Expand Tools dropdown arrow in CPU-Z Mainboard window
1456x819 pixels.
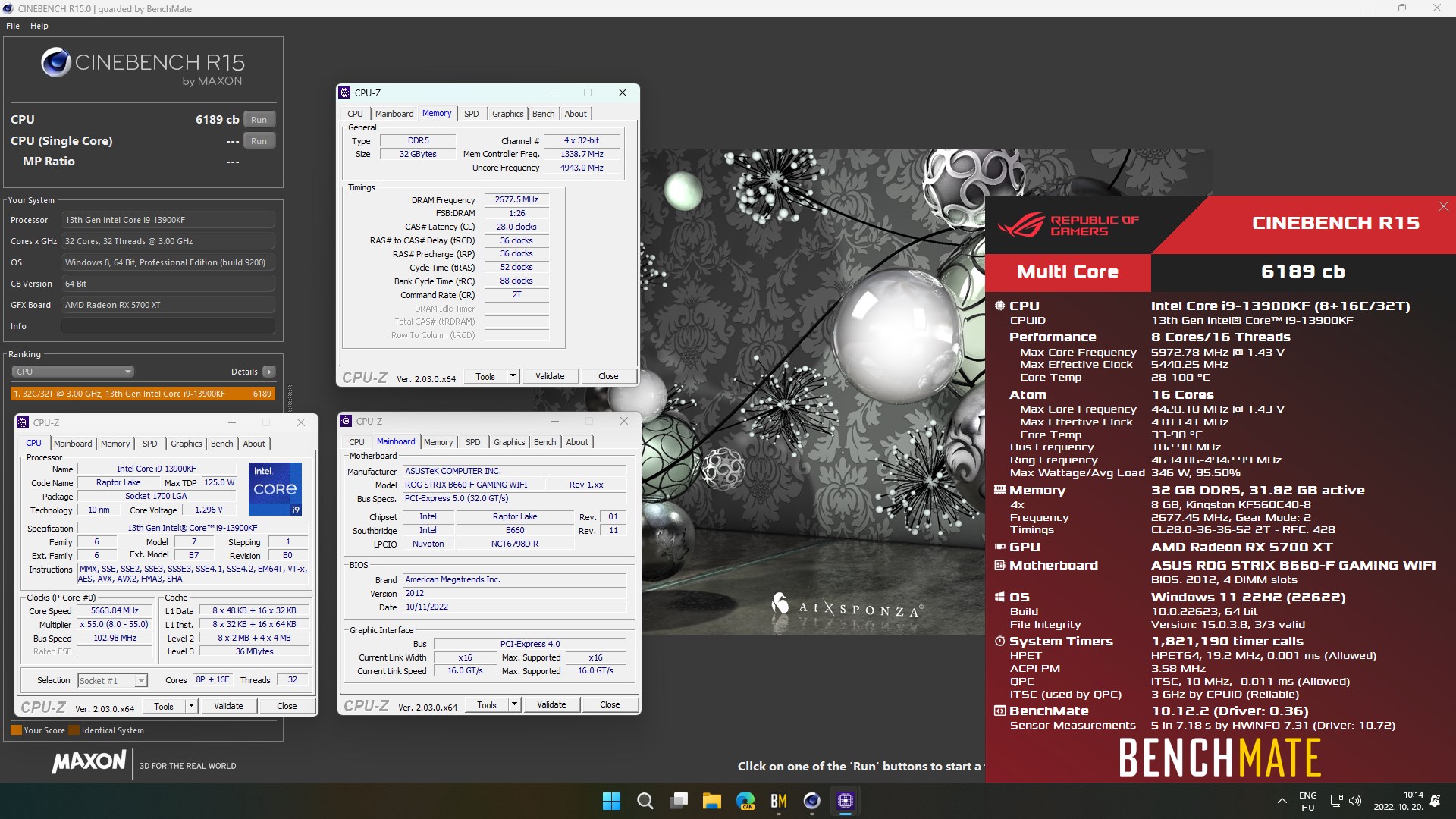(x=514, y=704)
